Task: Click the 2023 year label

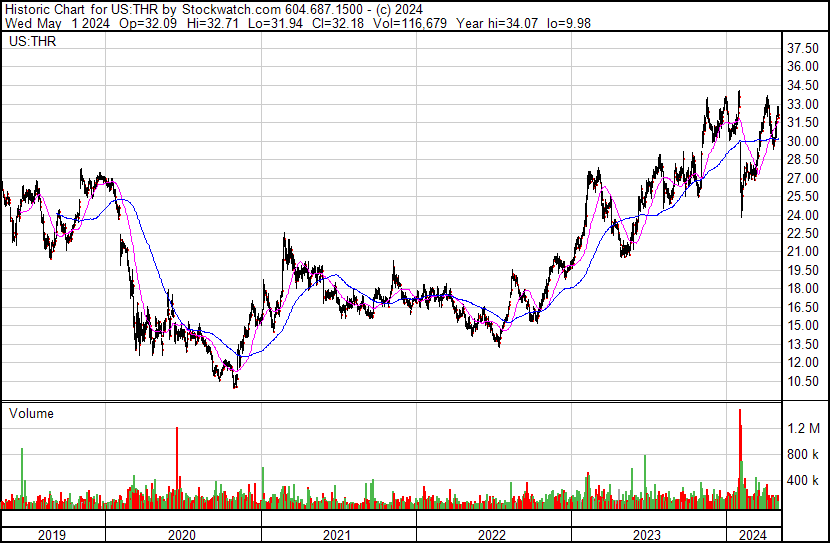Action: tap(647, 535)
